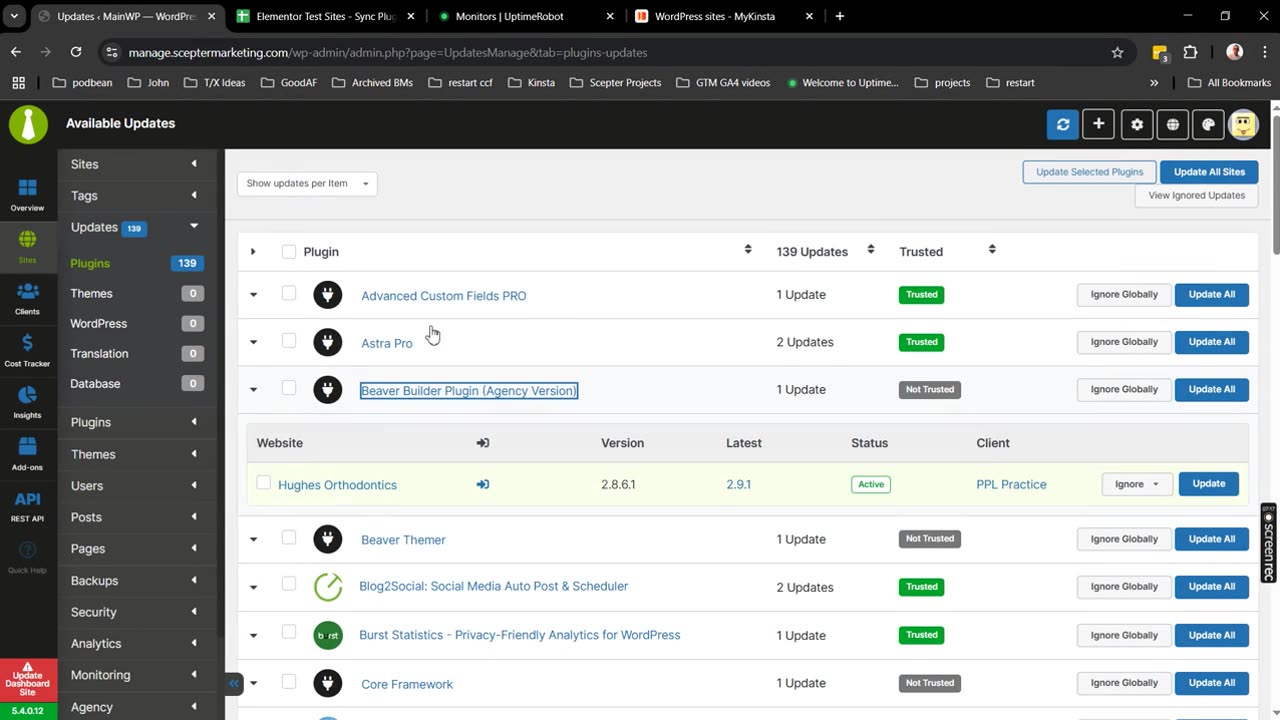Check the Burst Statistics row checkbox

click(x=289, y=632)
